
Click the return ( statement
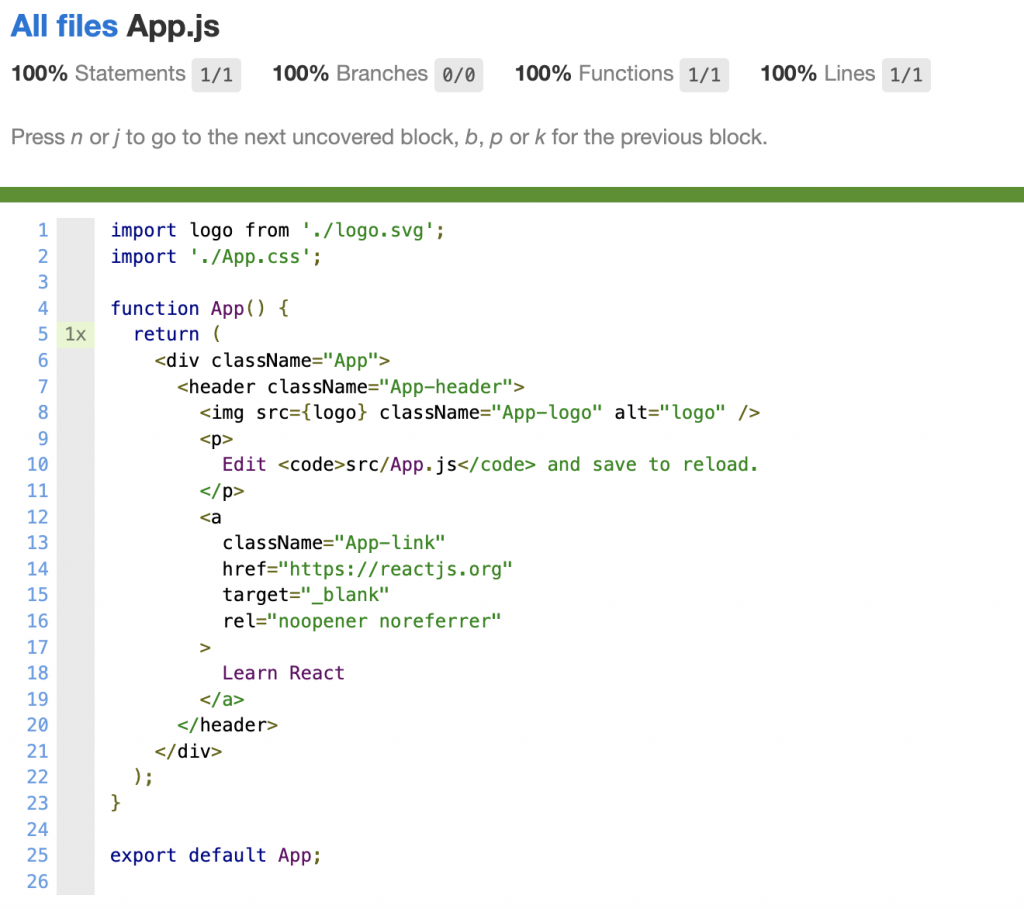[x=177, y=334]
